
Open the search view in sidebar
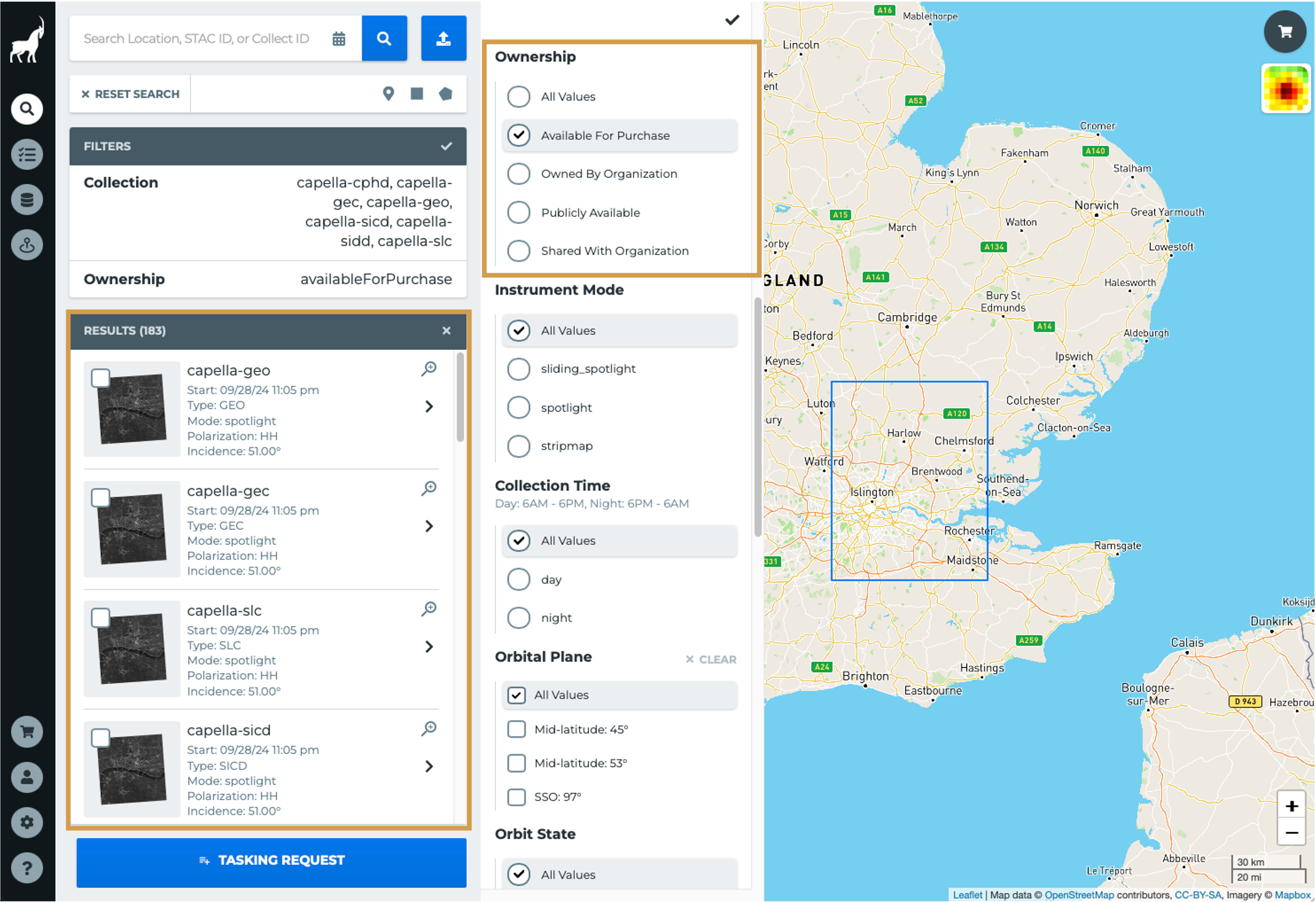click(x=27, y=108)
